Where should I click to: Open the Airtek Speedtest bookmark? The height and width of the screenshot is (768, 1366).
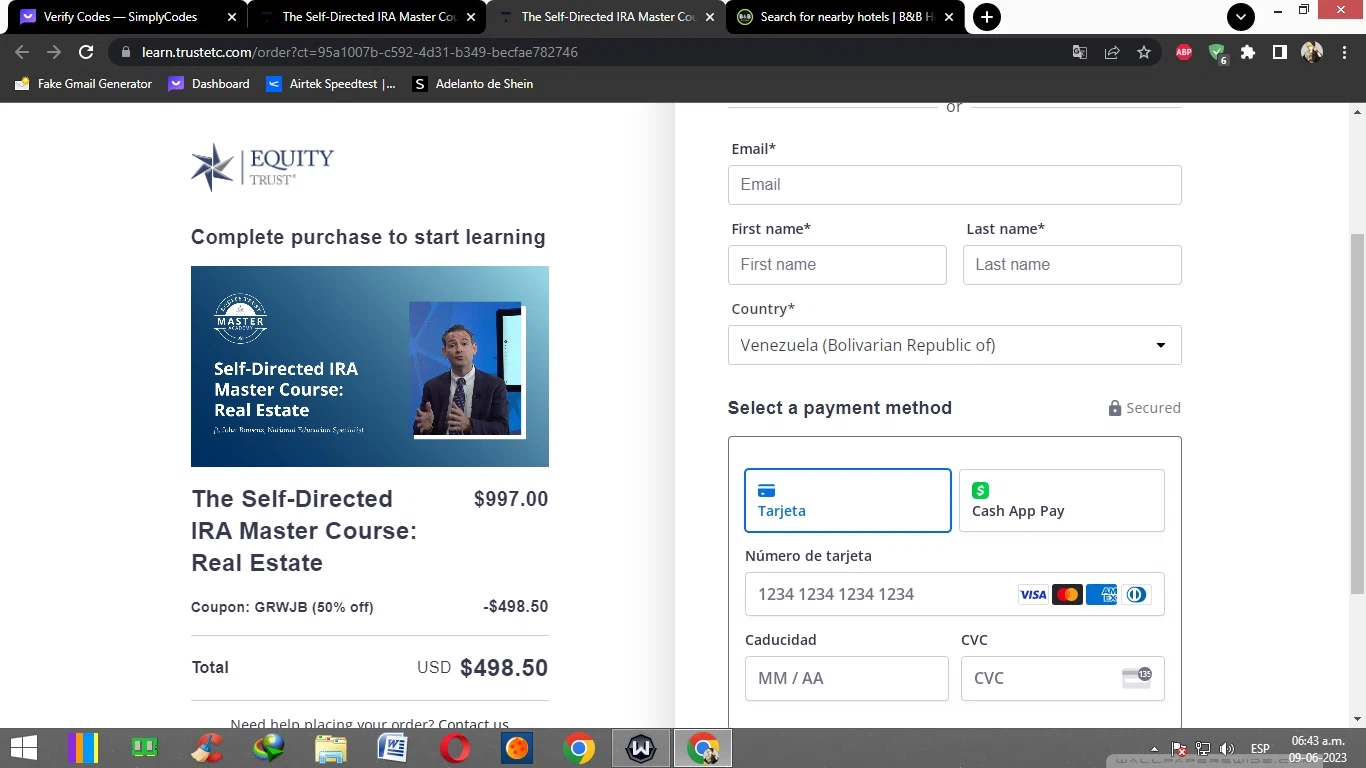tap(331, 84)
